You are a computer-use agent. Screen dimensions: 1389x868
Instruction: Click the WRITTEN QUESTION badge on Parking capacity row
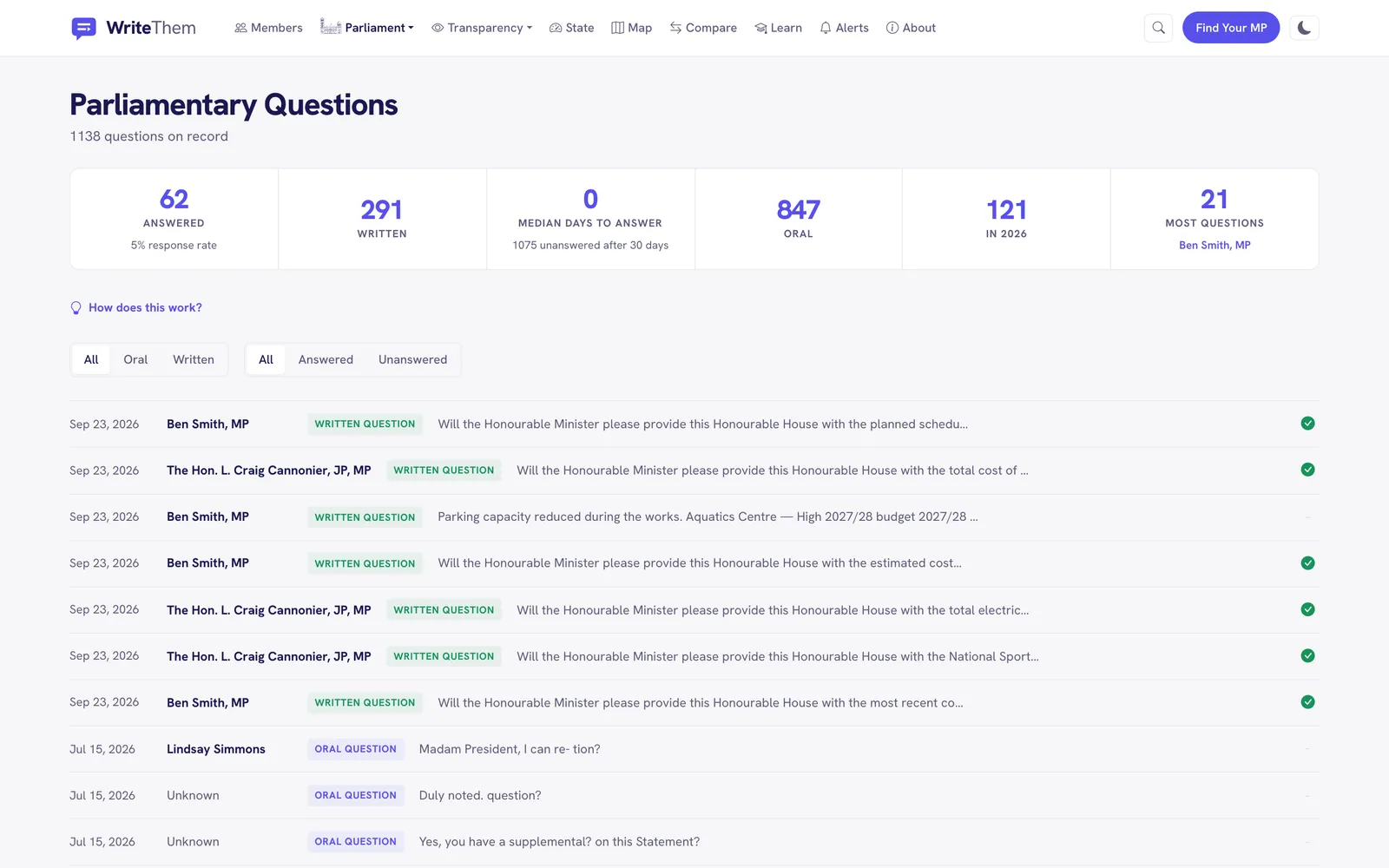(365, 517)
